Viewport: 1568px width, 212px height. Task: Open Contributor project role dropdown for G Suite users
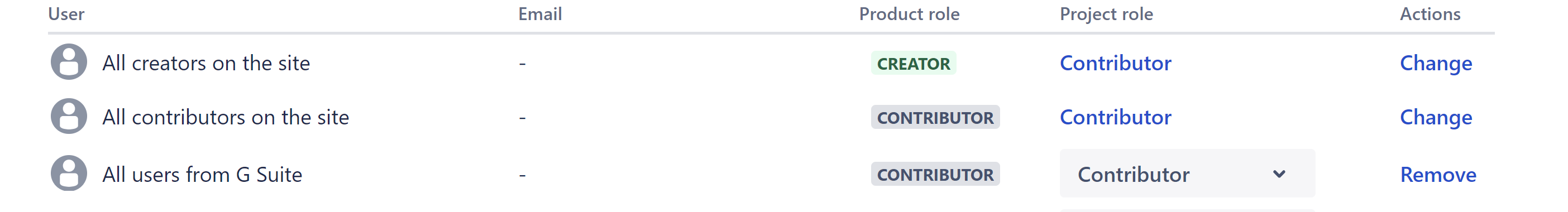1187,174
